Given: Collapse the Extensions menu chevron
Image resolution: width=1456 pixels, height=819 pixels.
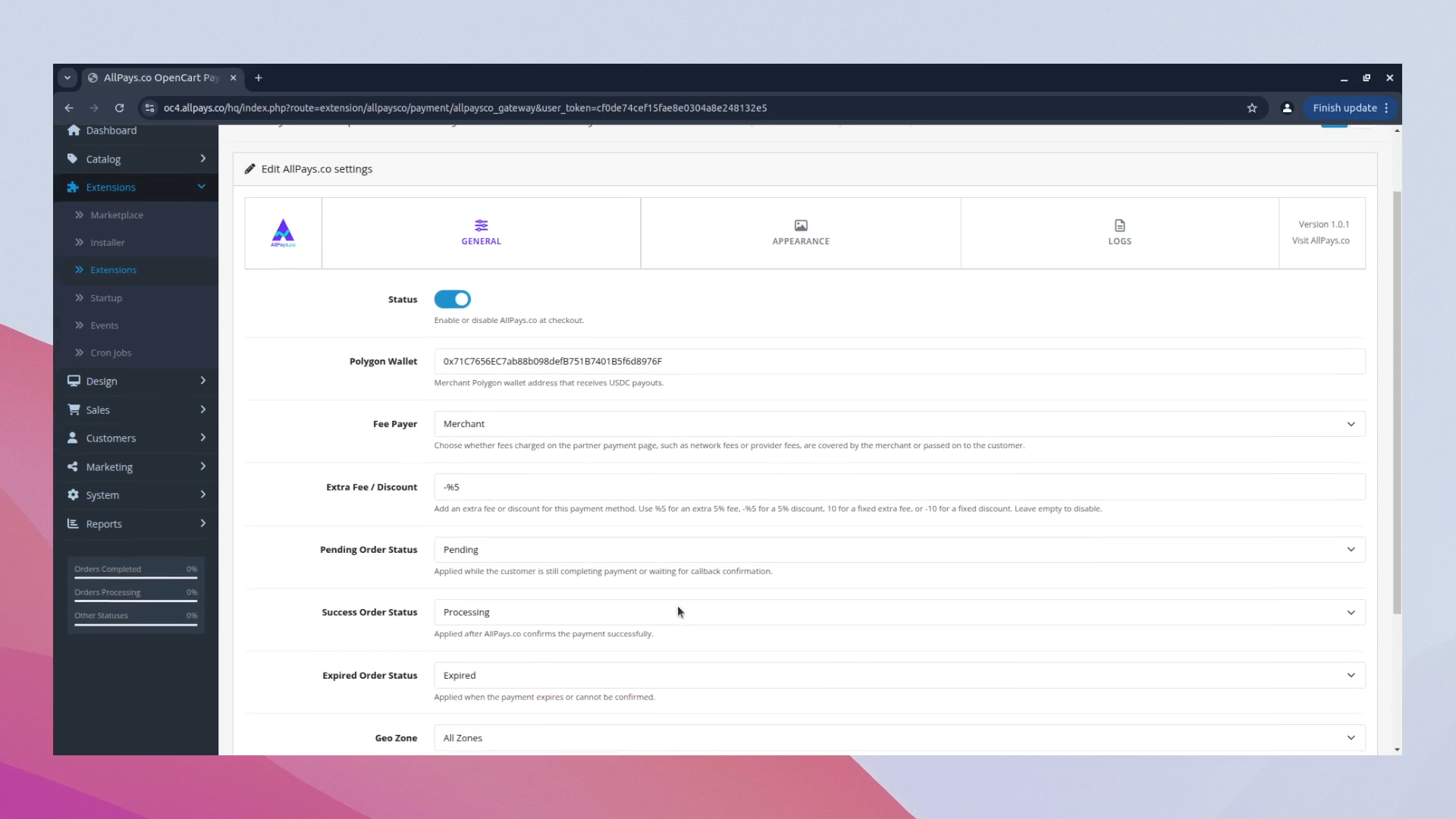Looking at the screenshot, I should click(x=202, y=187).
